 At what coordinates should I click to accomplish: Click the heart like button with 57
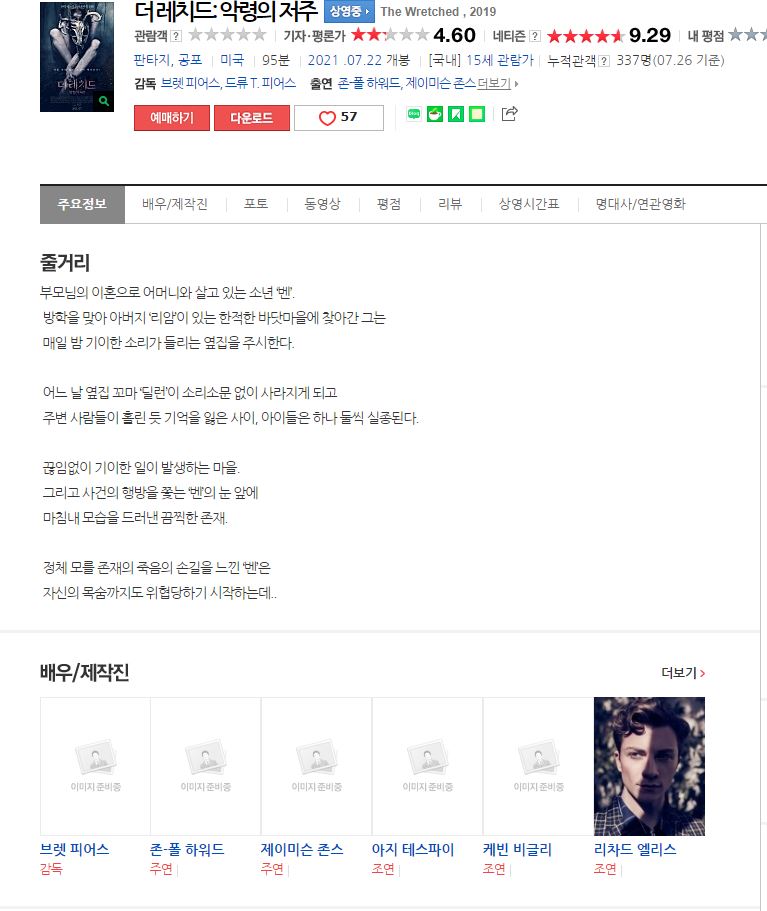(x=339, y=118)
